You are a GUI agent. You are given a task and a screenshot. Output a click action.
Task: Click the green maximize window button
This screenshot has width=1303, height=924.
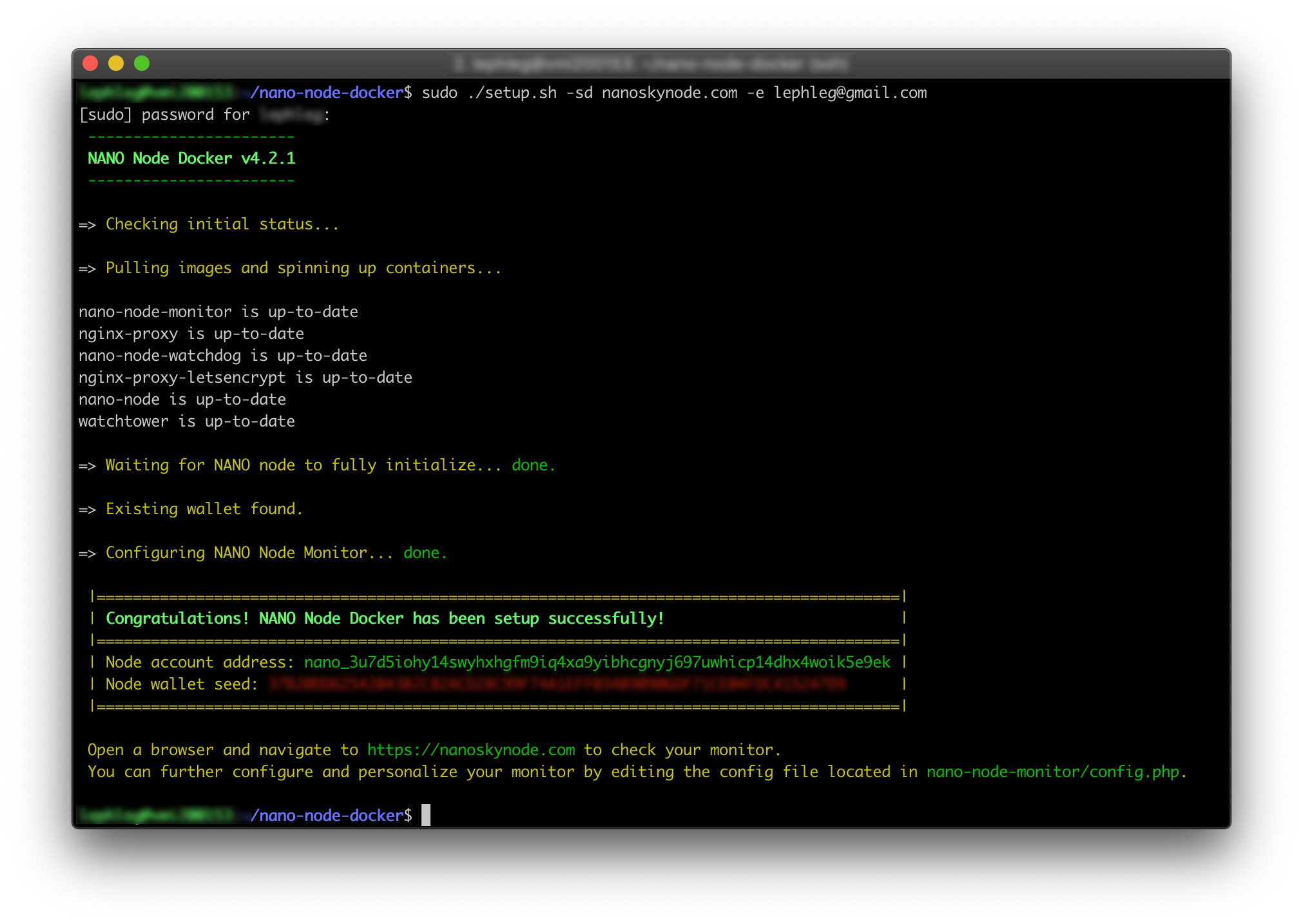(142, 63)
